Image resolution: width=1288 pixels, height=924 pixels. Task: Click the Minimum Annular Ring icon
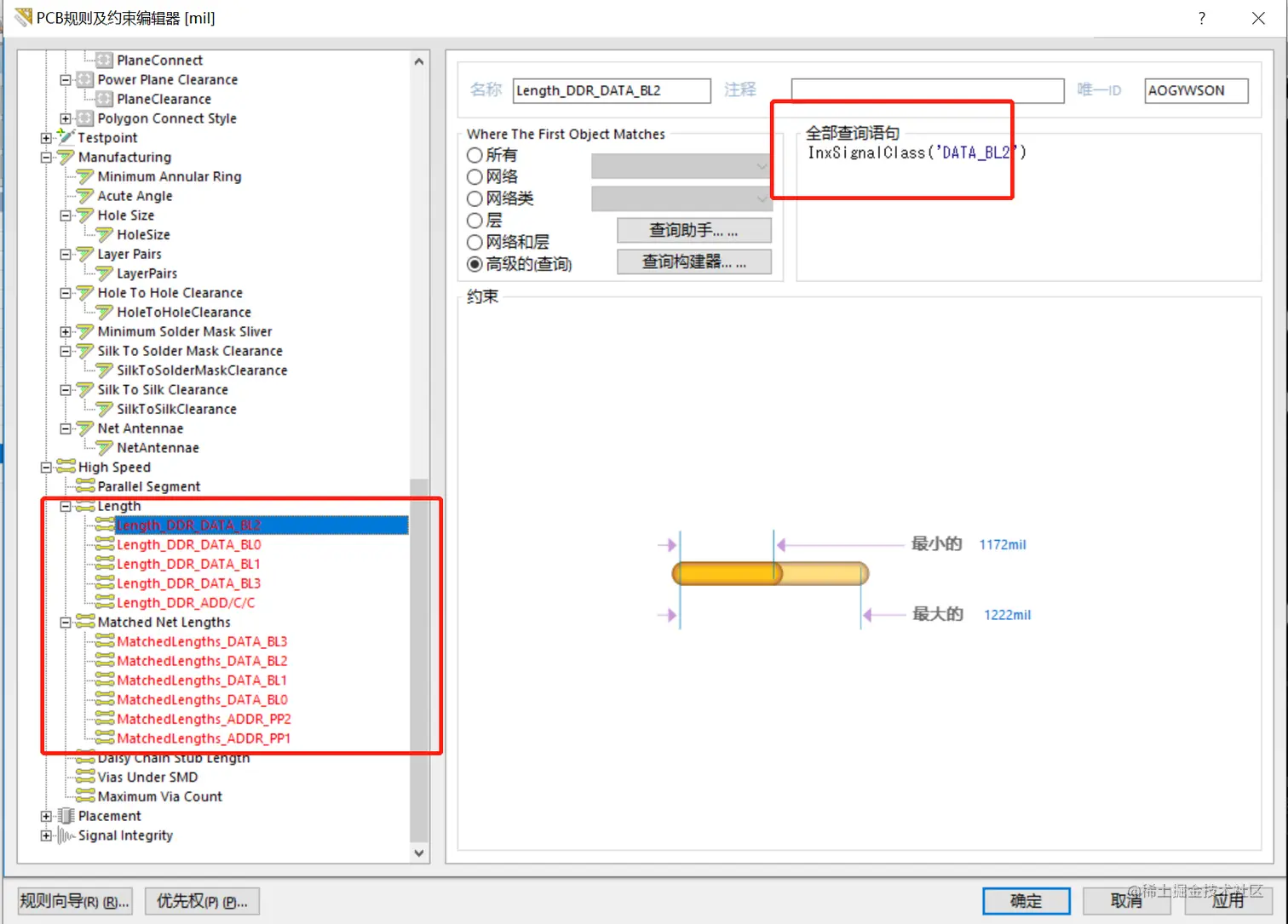[85, 176]
